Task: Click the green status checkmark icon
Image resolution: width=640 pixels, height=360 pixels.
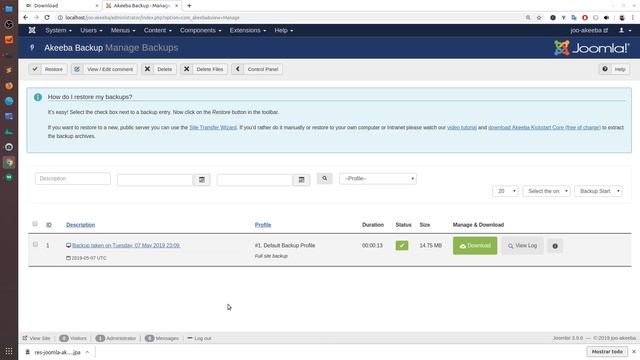Action: [402, 245]
